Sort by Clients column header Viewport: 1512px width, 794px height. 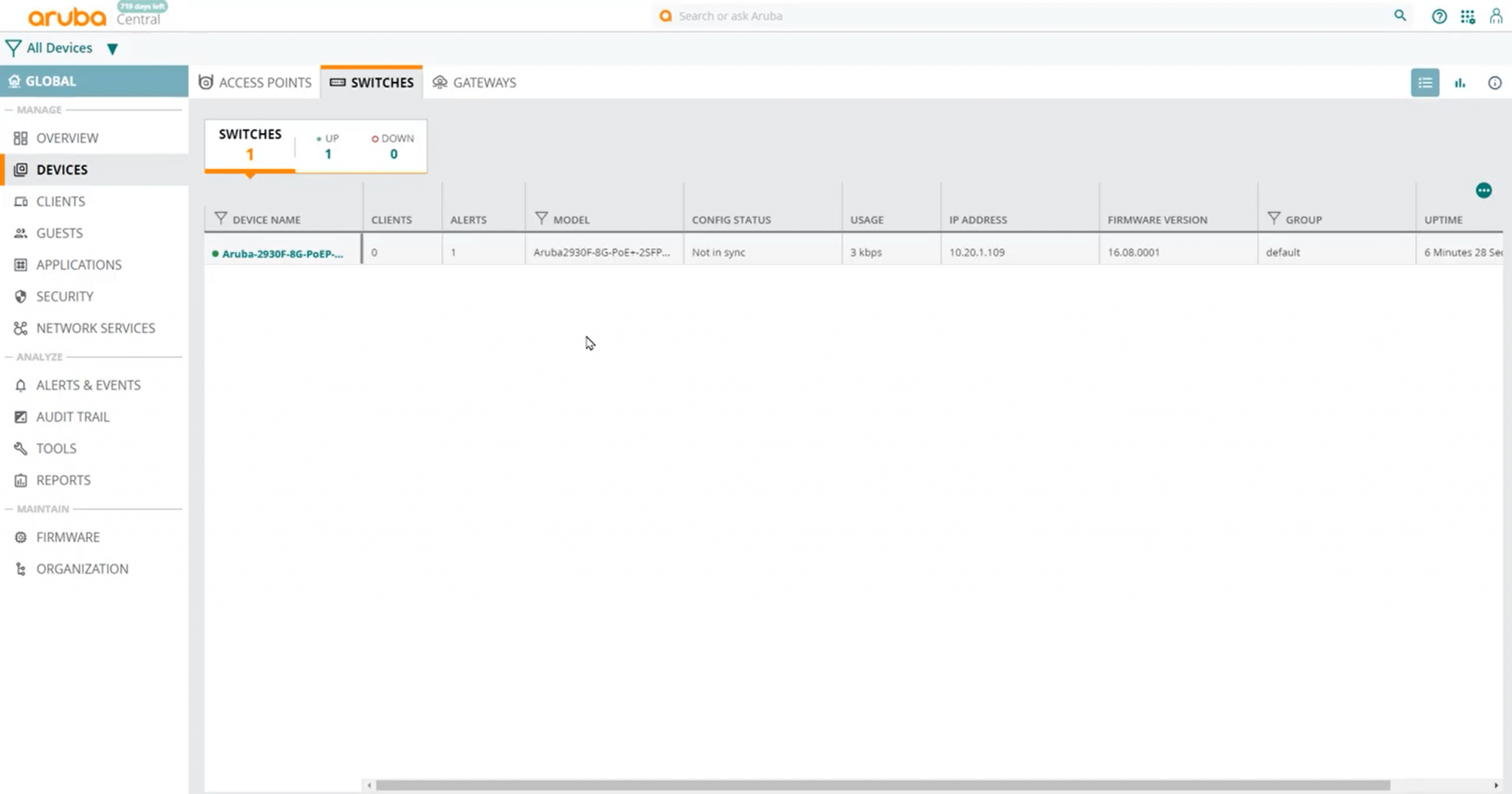click(391, 220)
